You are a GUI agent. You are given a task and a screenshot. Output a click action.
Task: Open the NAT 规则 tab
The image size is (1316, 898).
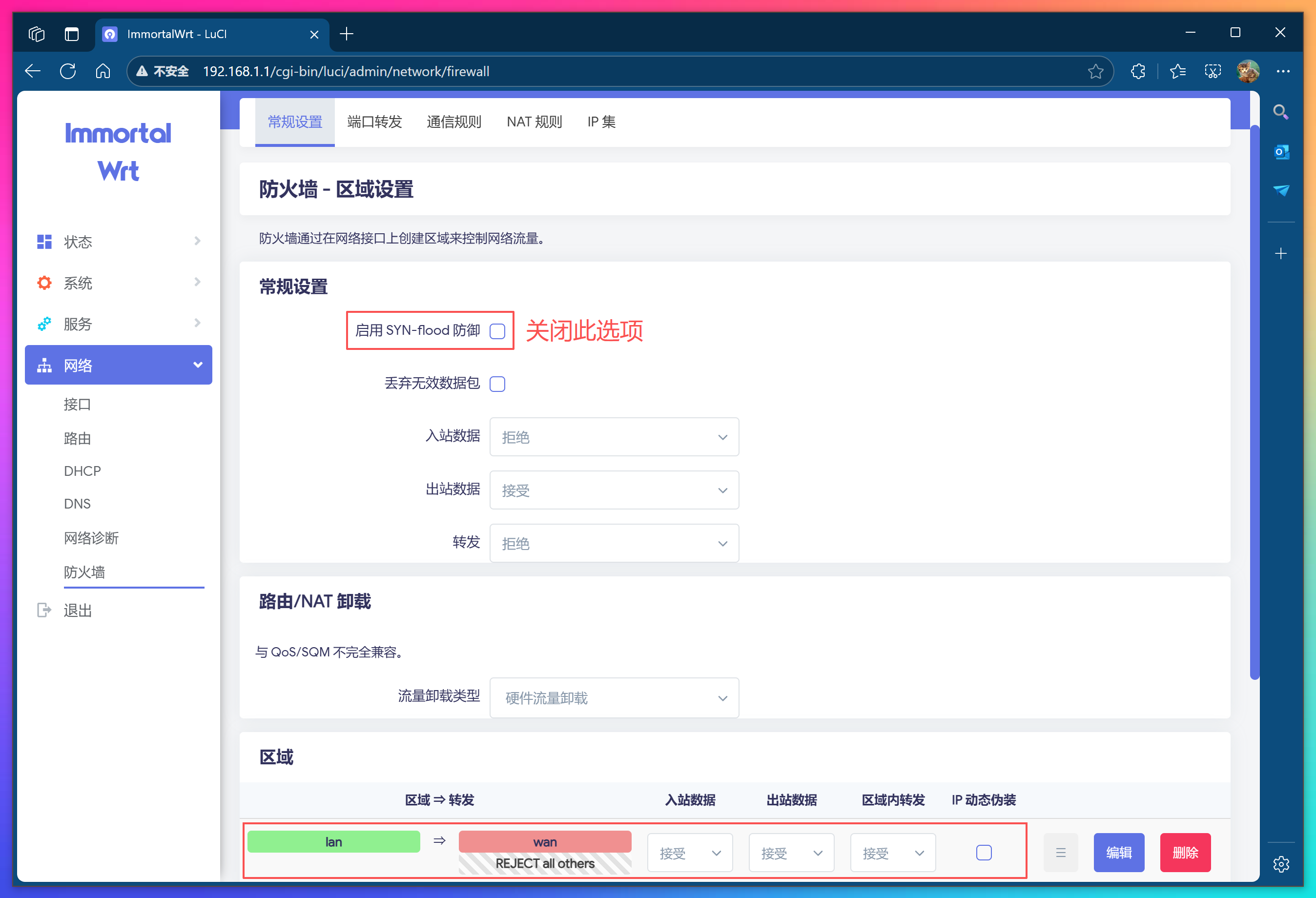534,121
